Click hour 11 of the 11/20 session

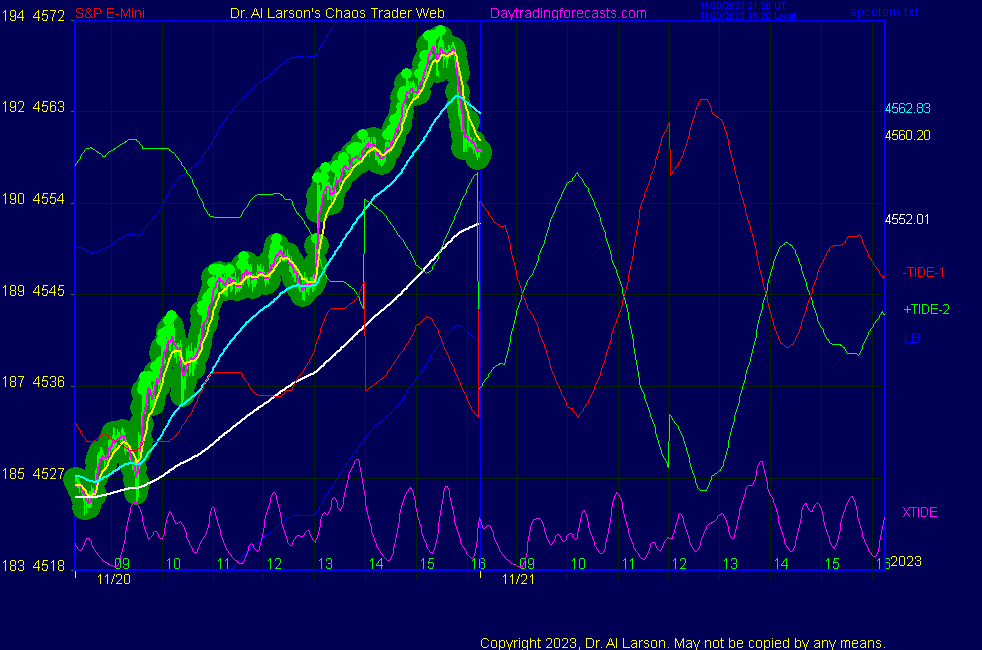click(x=224, y=564)
